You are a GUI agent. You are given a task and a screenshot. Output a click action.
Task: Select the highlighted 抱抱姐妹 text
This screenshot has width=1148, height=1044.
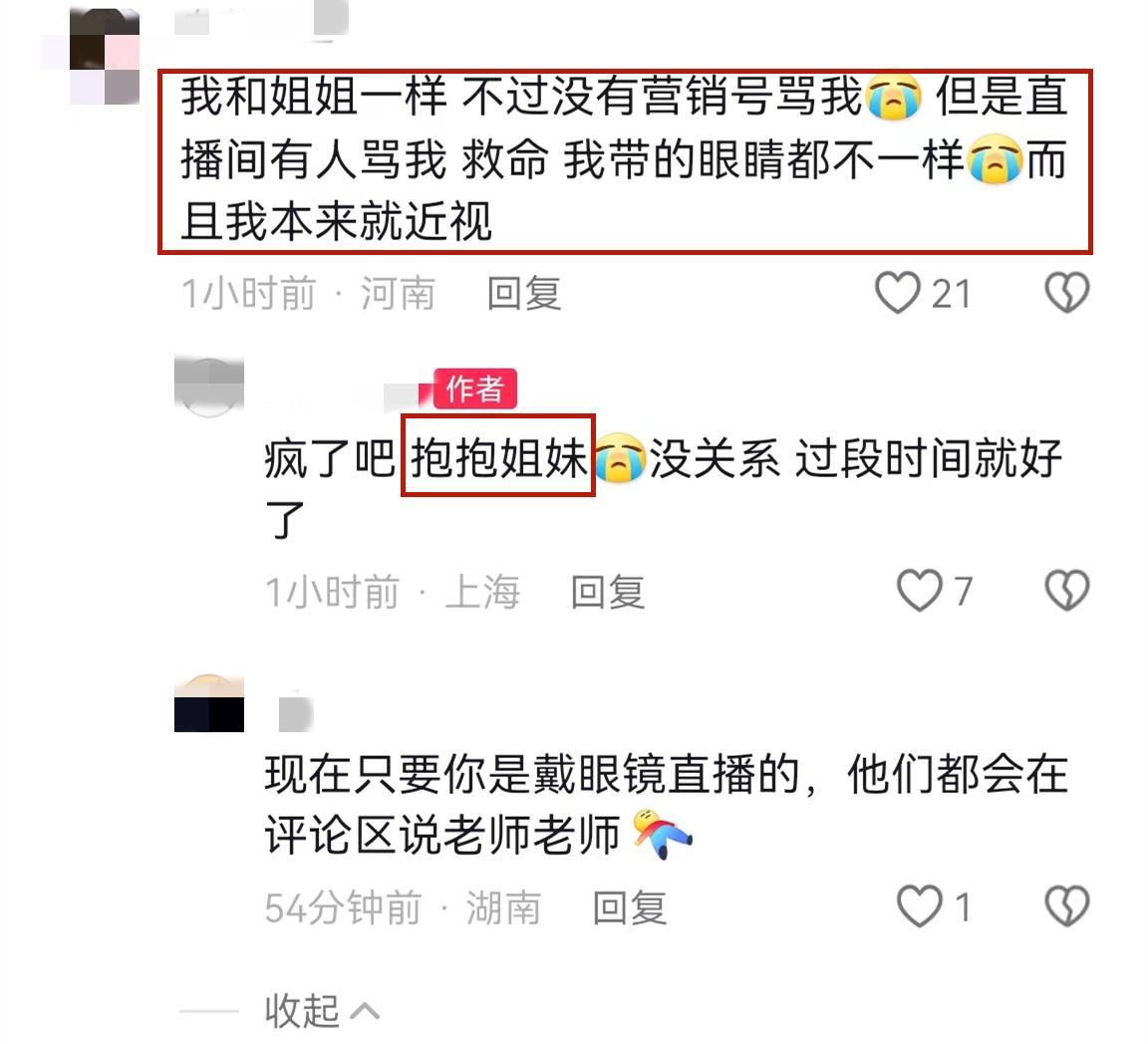click(x=498, y=455)
